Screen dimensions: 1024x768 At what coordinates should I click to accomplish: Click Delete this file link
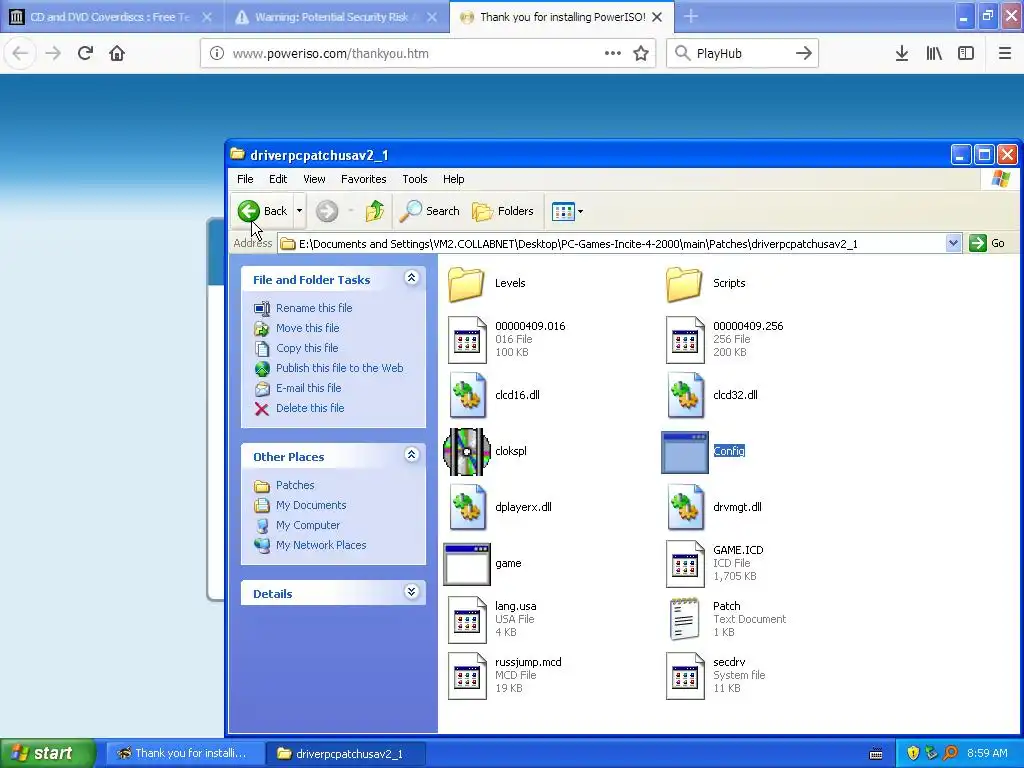pyautogui.click(x=310, y=408)
